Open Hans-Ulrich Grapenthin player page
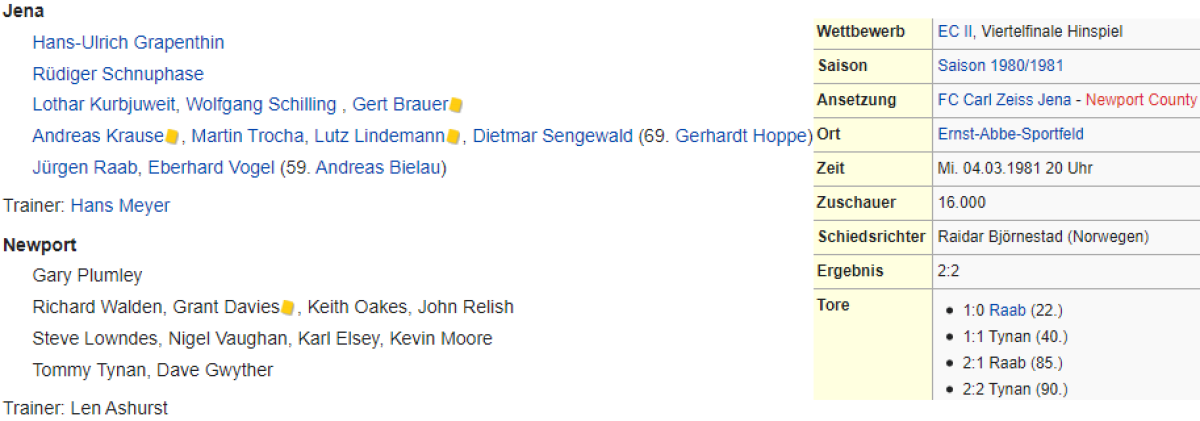This screenshot has height=421, width=1200. click(x=128, y=42)
